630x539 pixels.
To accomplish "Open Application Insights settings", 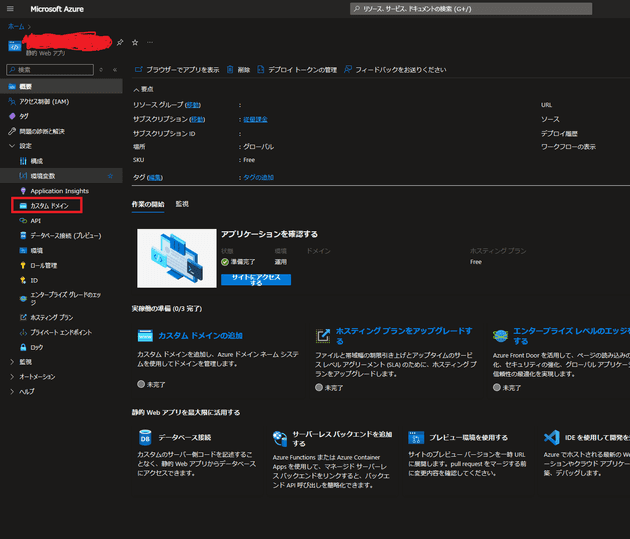I will (59, 191).
